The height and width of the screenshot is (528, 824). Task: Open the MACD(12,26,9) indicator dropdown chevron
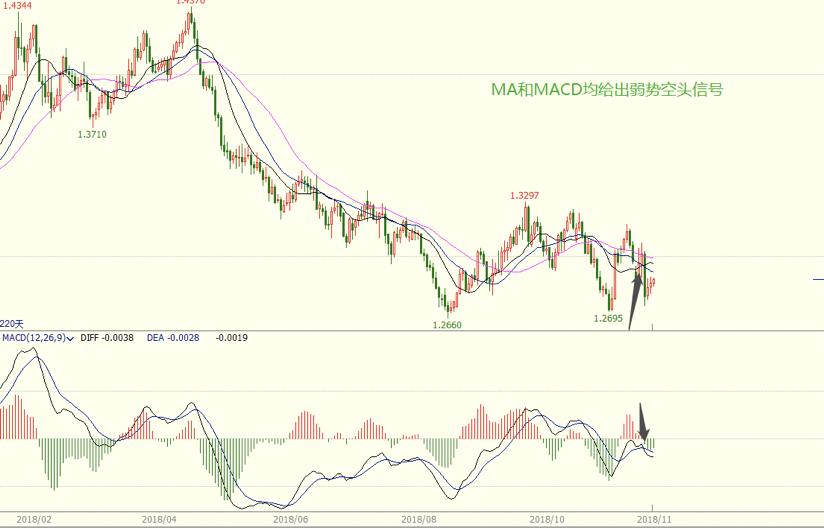tap(70, 338)
